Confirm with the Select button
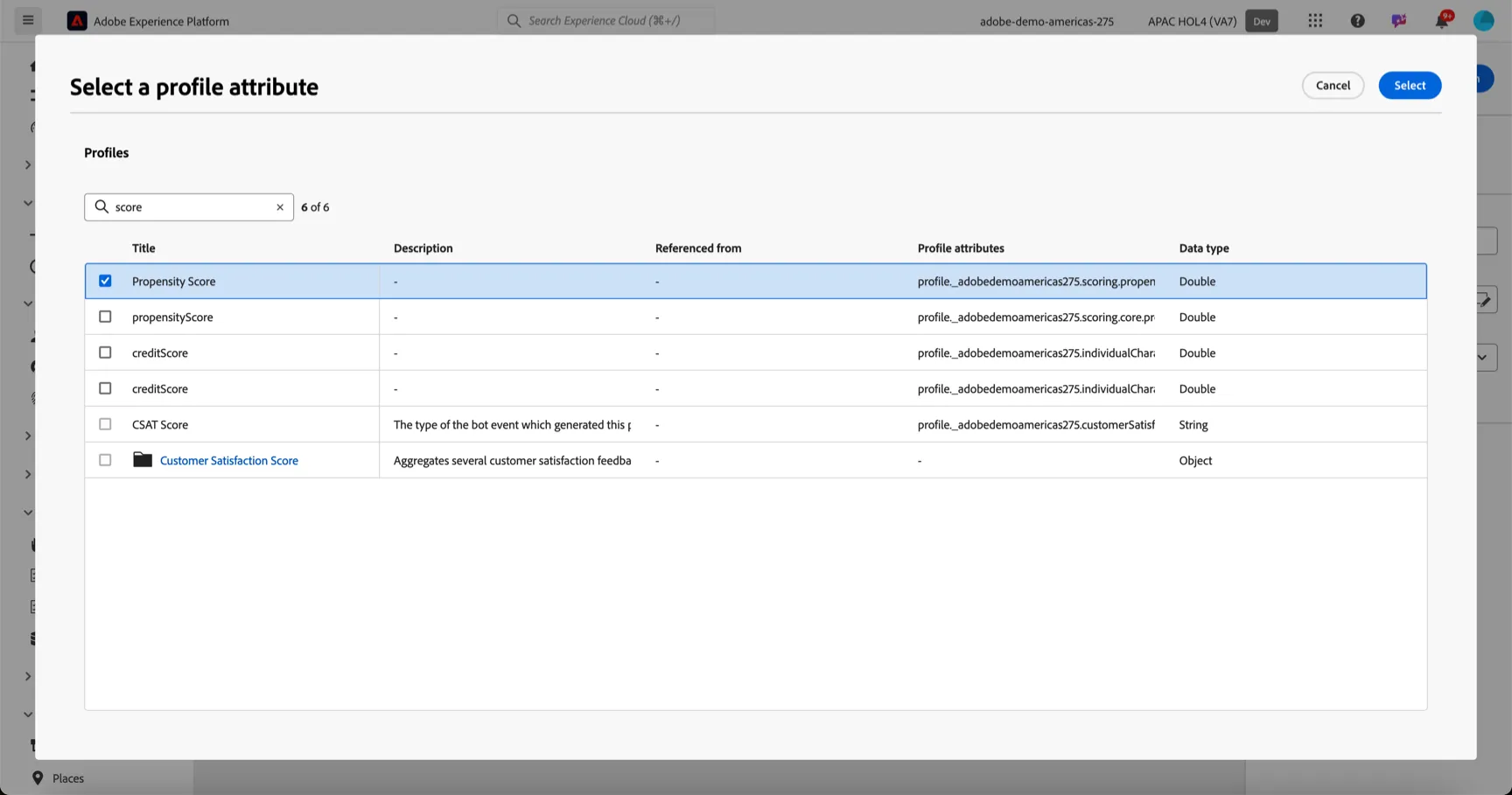Screen dimensions: 1512x795 pyautogui.click(x=1410, y=86)
